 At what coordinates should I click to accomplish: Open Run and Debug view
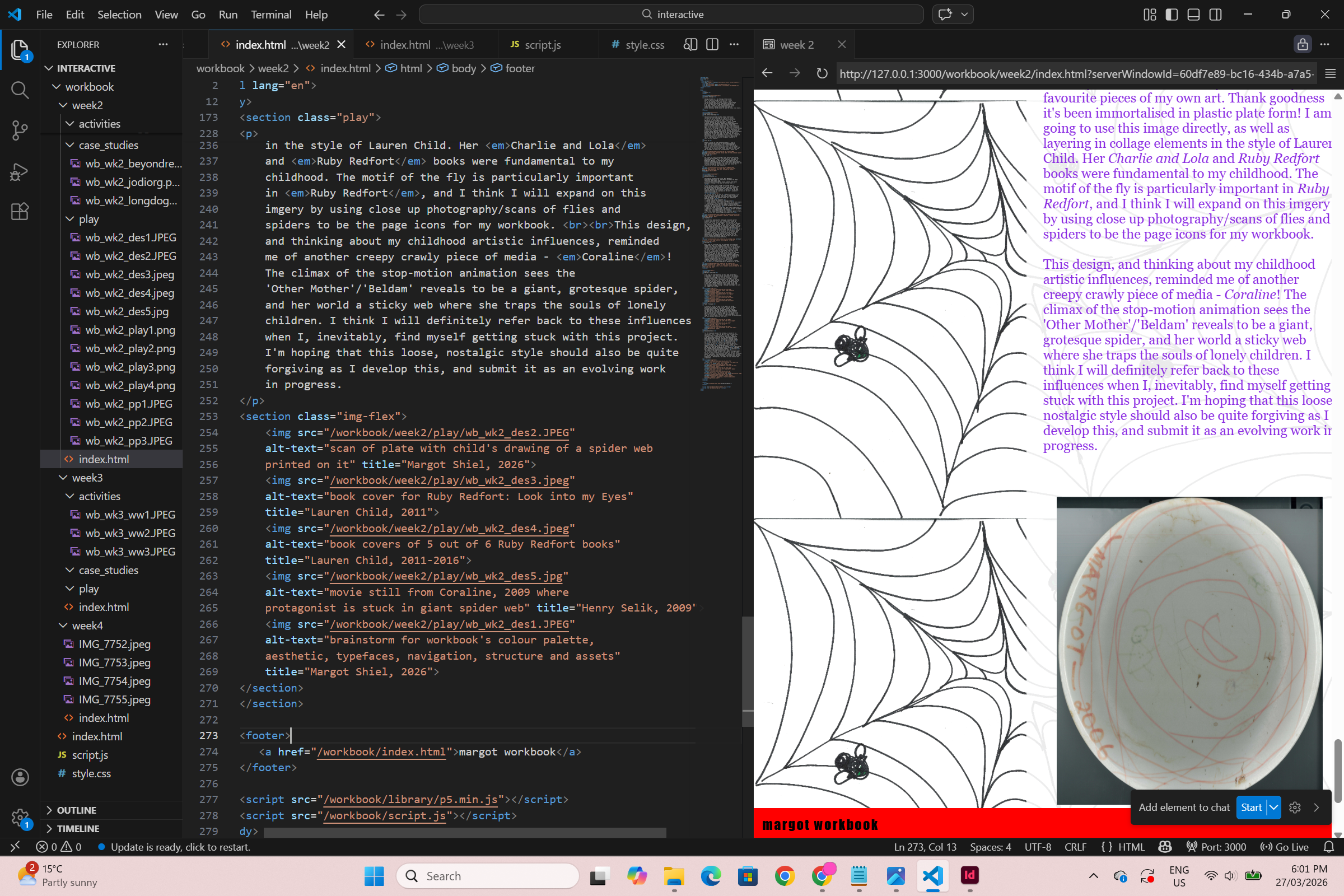point(20,171)
